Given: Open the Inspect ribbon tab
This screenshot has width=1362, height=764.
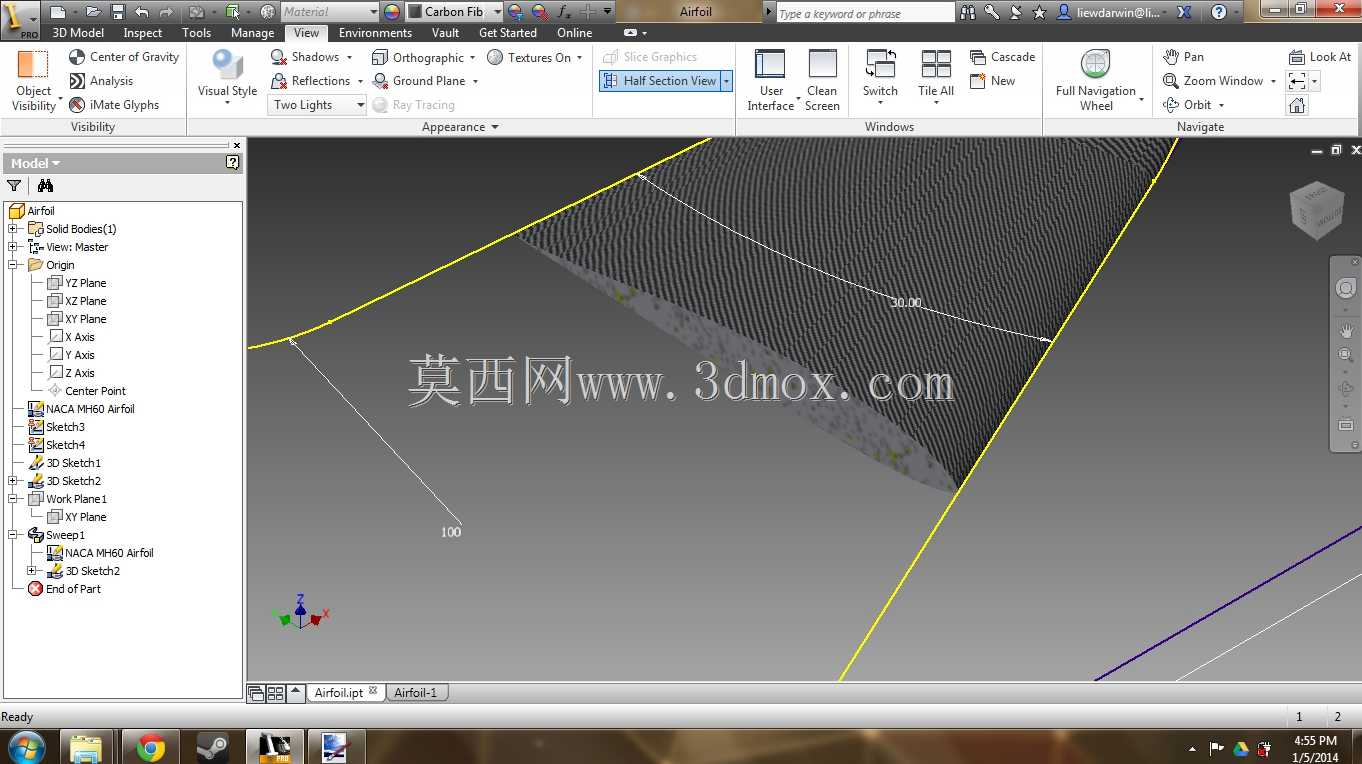Looking at the screenshot, I should pyautogui.click(x=143, y=33).
